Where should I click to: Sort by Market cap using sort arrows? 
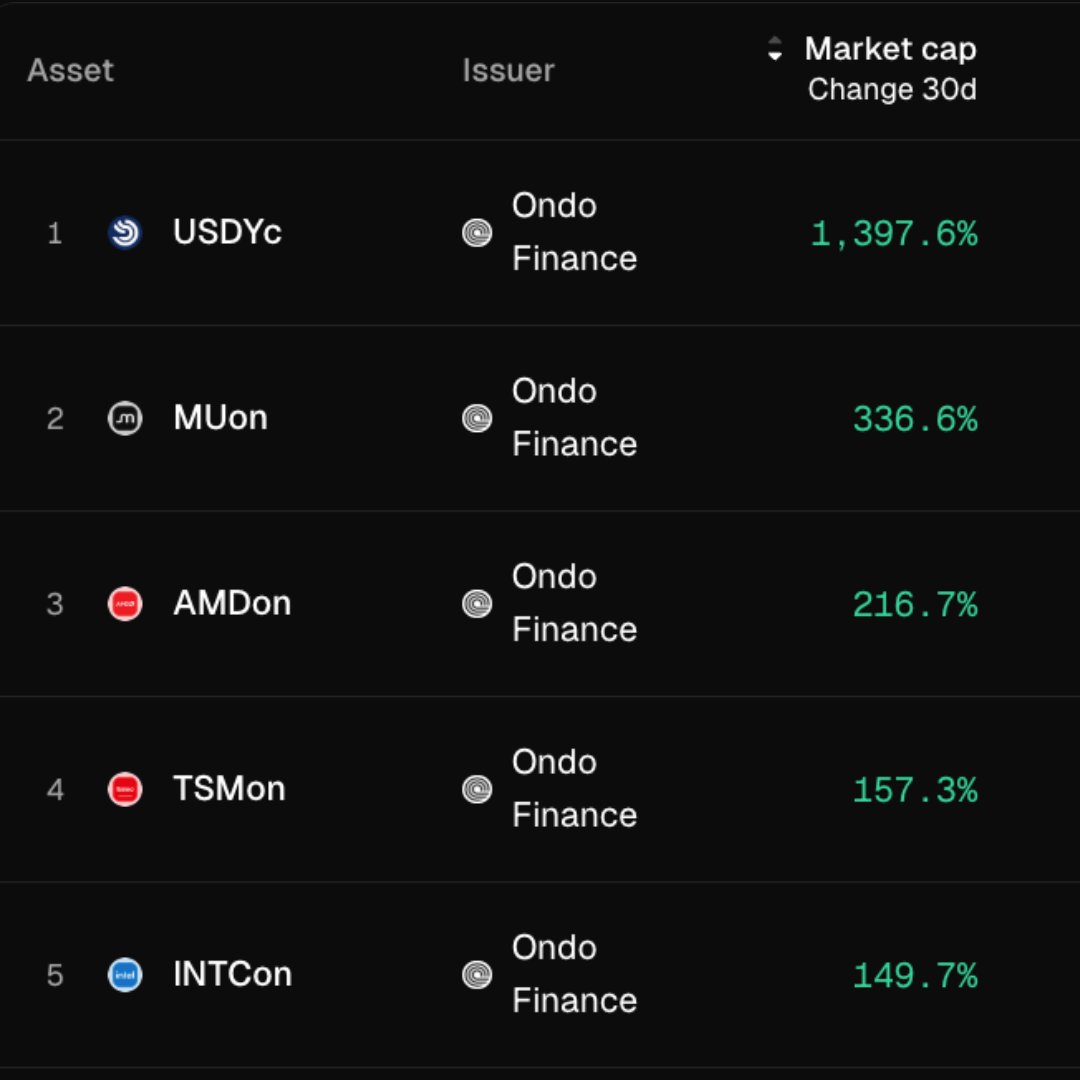(775, 49)
